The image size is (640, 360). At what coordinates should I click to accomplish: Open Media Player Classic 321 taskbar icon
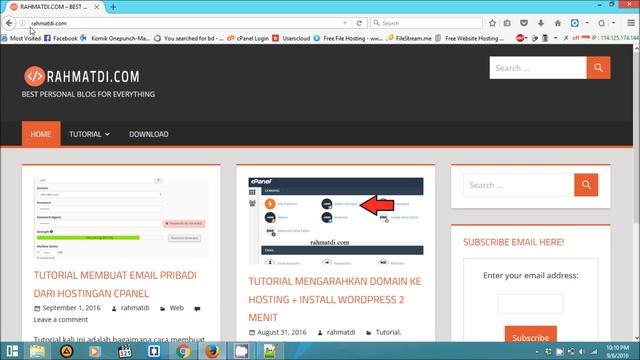coord(124,351)
